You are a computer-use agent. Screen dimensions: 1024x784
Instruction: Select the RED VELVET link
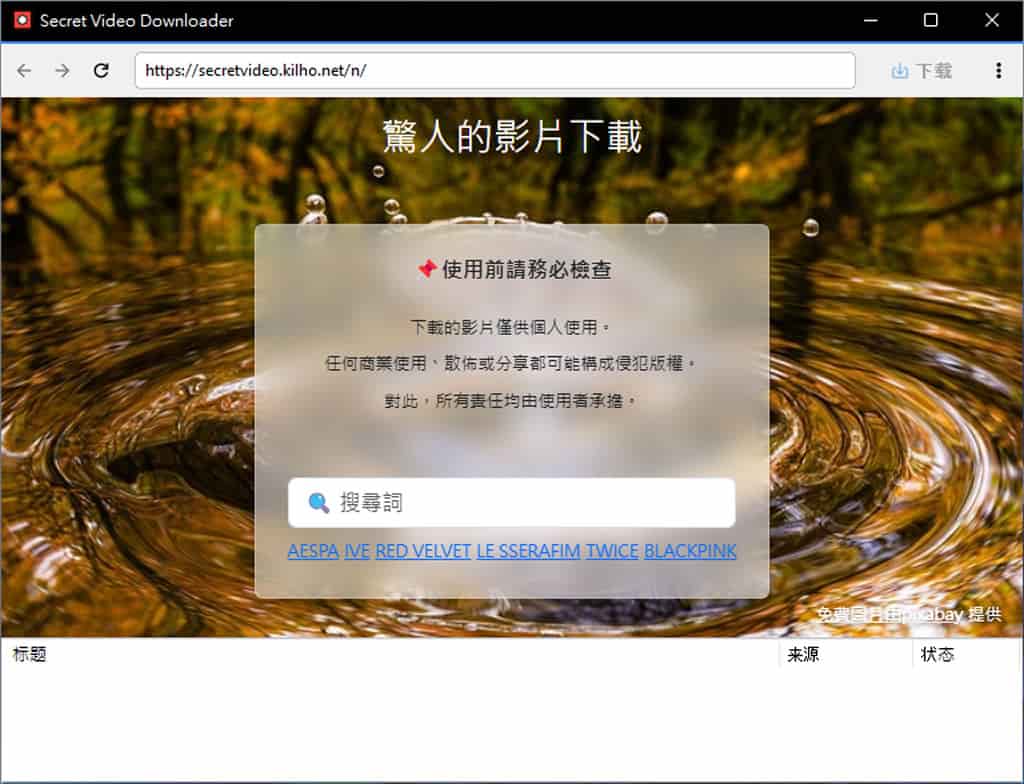pos(423,551)
